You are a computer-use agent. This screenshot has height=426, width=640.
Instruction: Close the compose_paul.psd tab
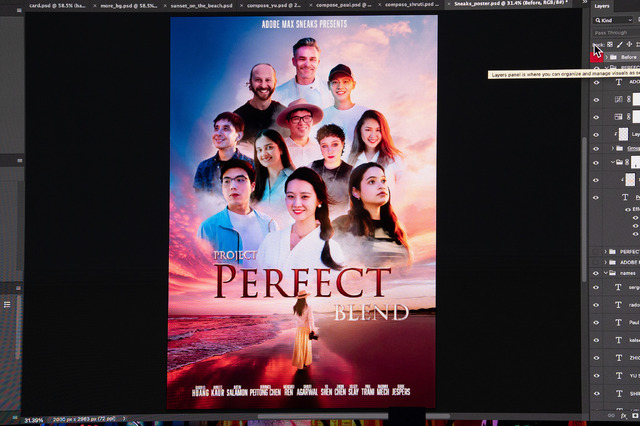click(x=311, y=6)
